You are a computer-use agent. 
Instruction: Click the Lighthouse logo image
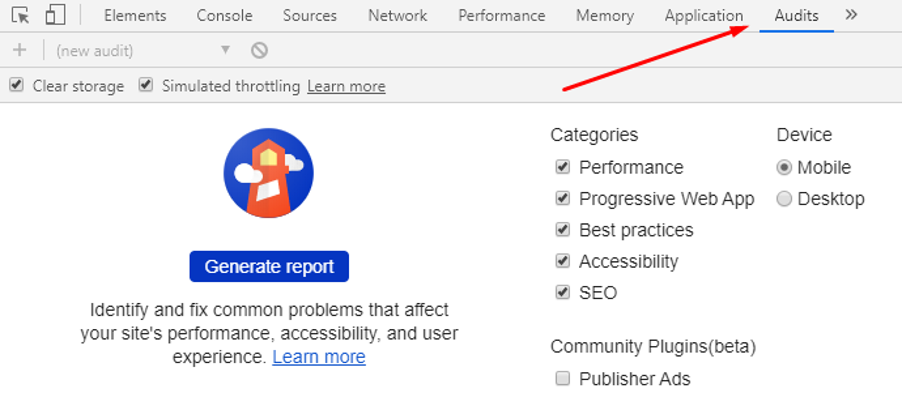(x=269, y=173)
